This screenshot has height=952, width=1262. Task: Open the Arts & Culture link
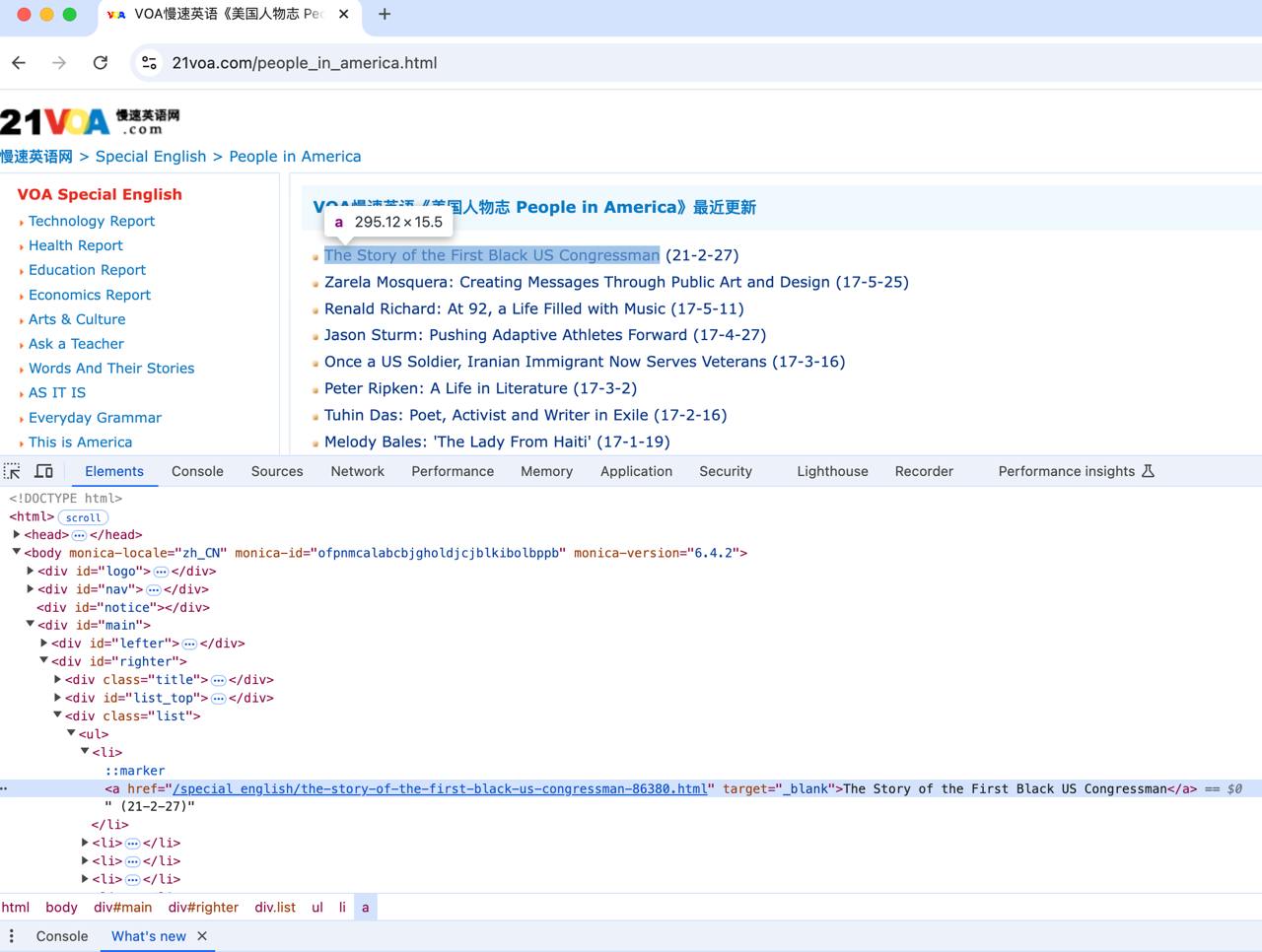[x=77, y=319]
